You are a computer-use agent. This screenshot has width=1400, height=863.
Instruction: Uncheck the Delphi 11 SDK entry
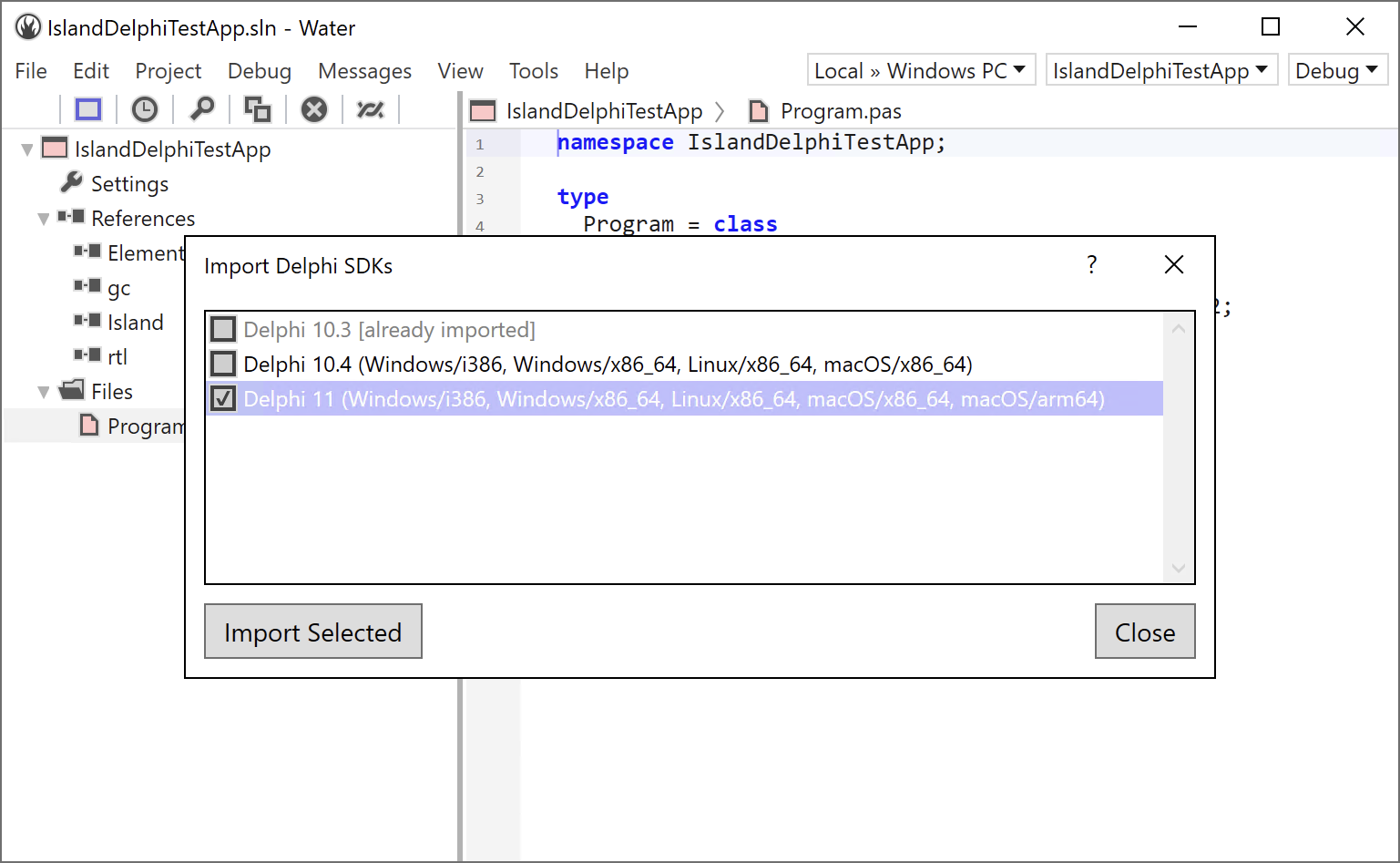[x=223, y=398]
